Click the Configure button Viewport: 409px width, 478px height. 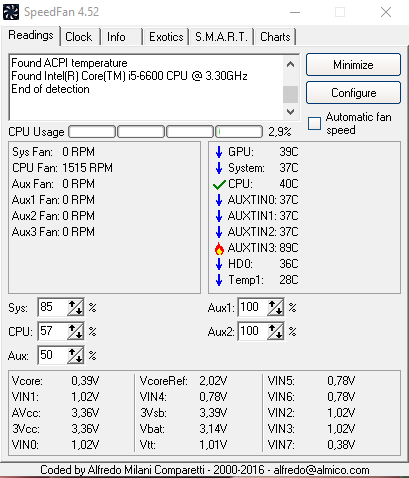click(353, 93)
